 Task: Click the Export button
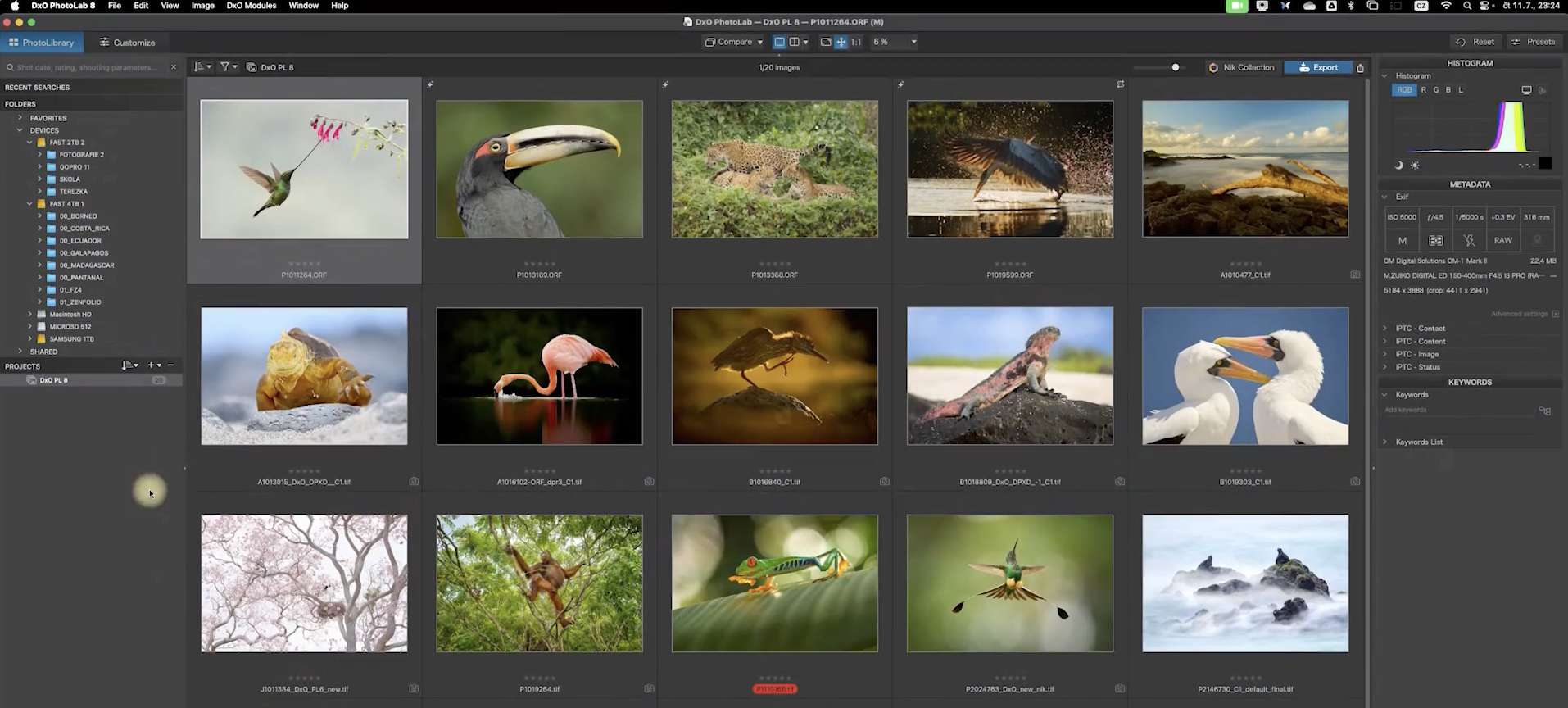click(x=1318, y=67)
